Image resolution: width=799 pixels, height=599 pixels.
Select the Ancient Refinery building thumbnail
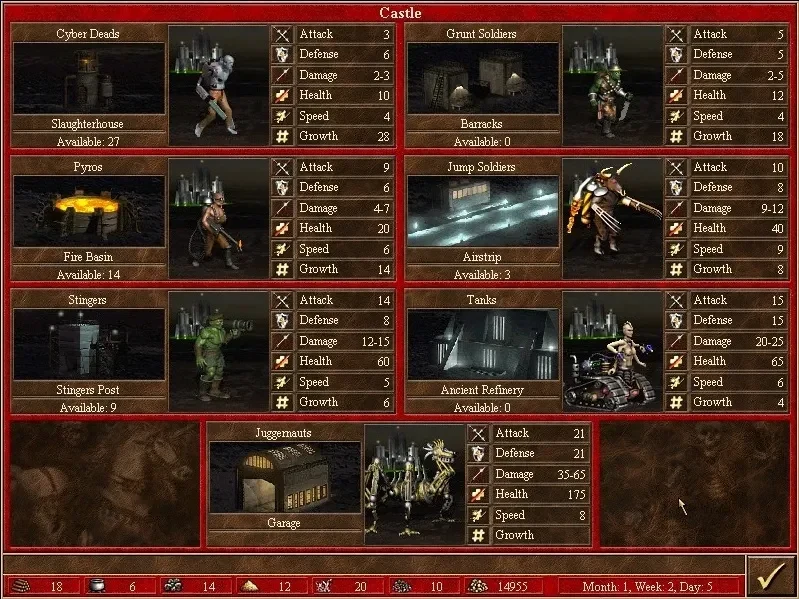[483, 344]
